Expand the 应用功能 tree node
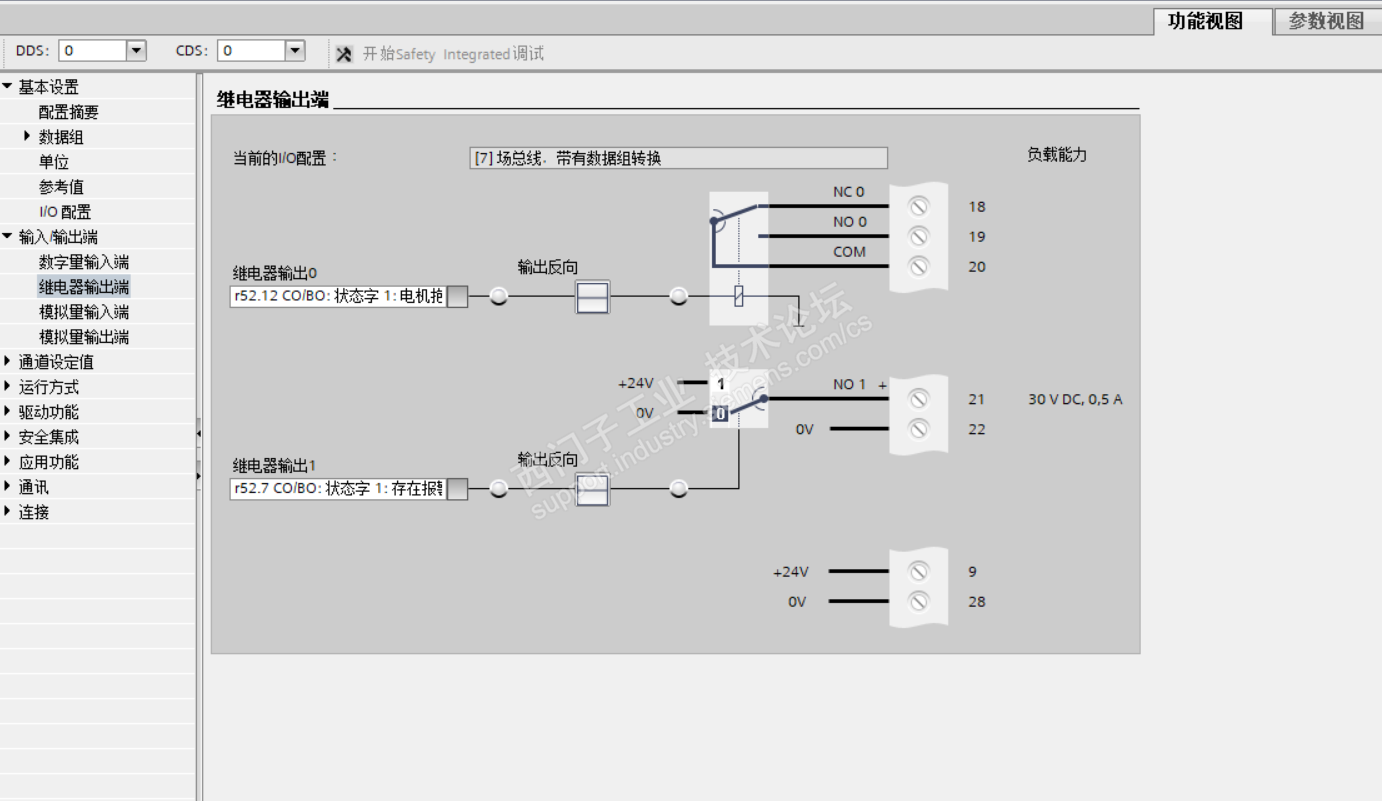Image resolution: width=1382 pixels, height=801 pixels. (8, 461)
